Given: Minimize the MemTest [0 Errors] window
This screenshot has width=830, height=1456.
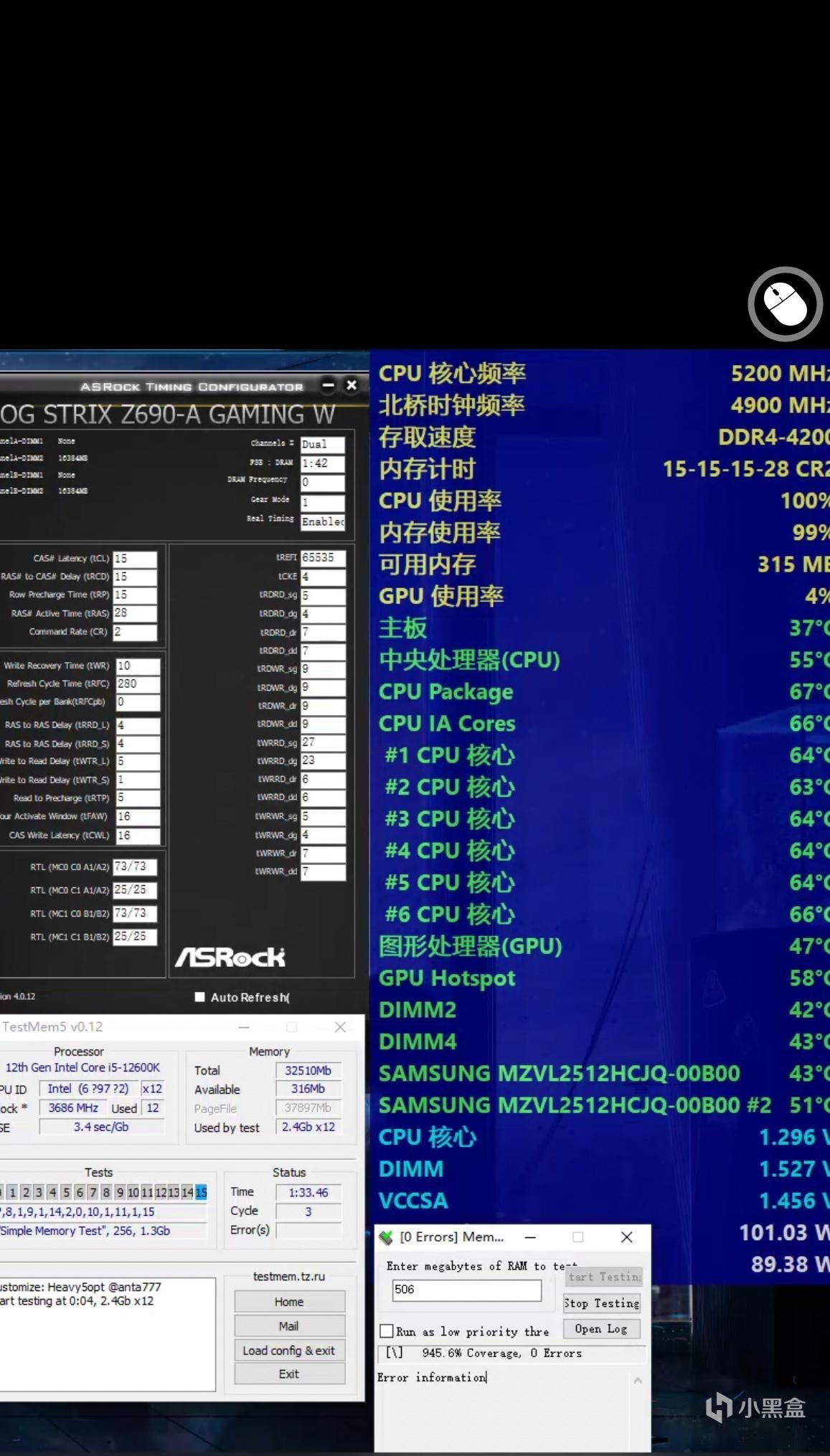Looking at the screenshot, I should pyautogui.click(x=530, y=1237).
